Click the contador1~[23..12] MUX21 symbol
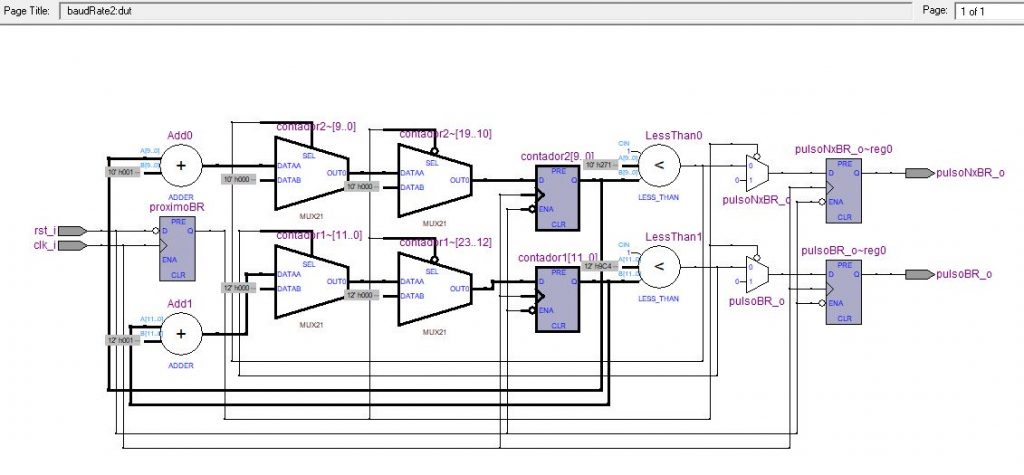 pos(435,288)
